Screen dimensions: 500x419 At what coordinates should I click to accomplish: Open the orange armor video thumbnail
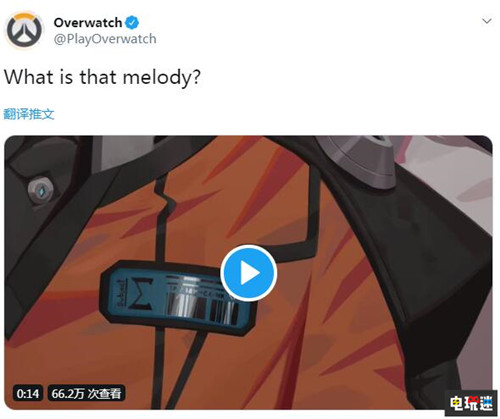[x=248, y=272]
